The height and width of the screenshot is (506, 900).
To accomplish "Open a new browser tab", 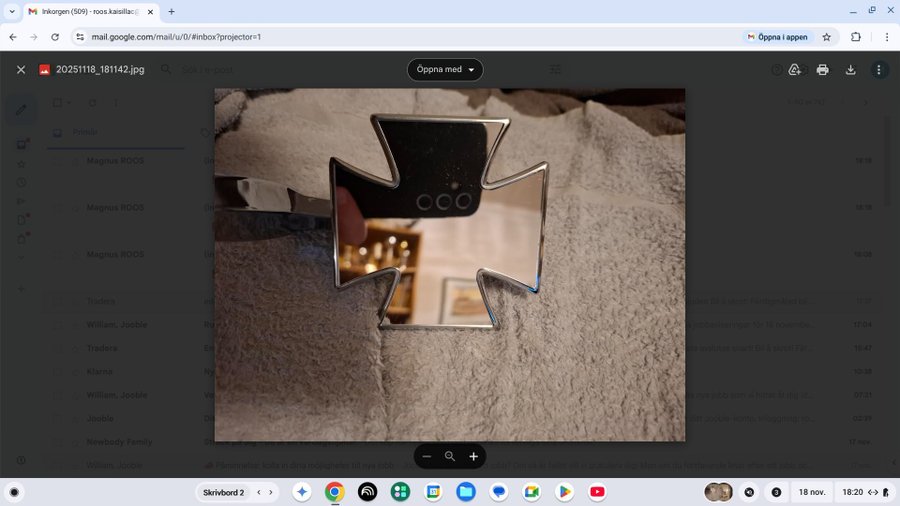I will (x=171, y=11).
